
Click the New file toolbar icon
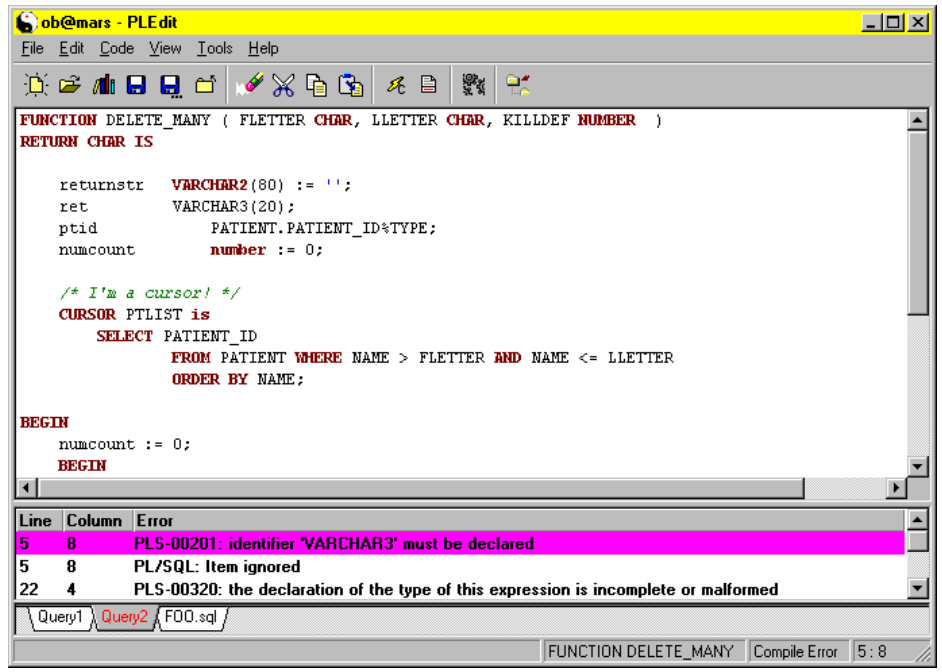pos(37,86)
